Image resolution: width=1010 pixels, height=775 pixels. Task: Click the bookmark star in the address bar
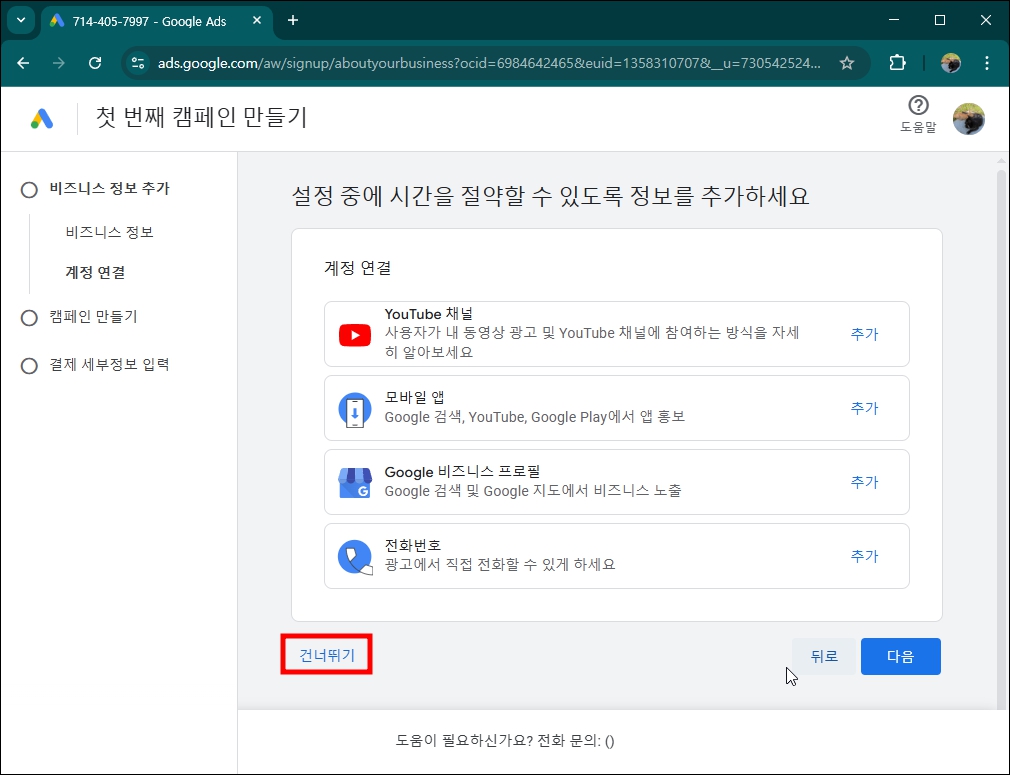pos(847,62)
